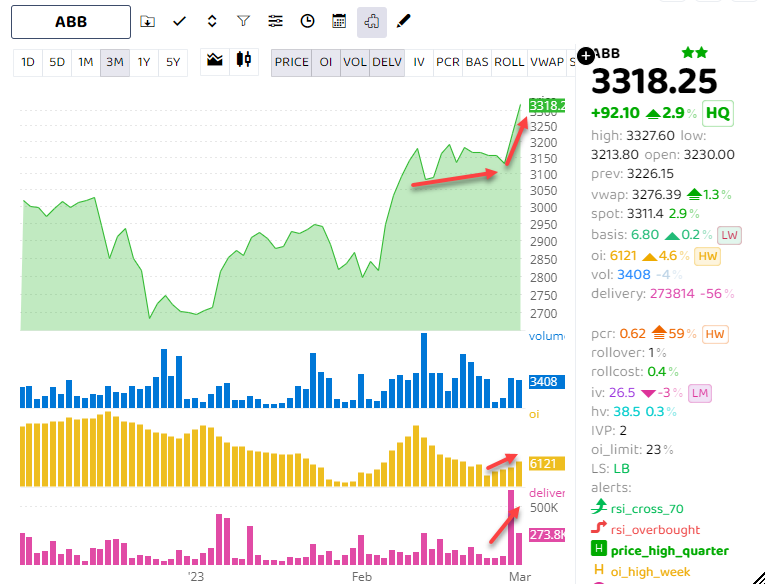
Task: Click the checkmark icon in toolbar
Action: [x=180, y=21]
